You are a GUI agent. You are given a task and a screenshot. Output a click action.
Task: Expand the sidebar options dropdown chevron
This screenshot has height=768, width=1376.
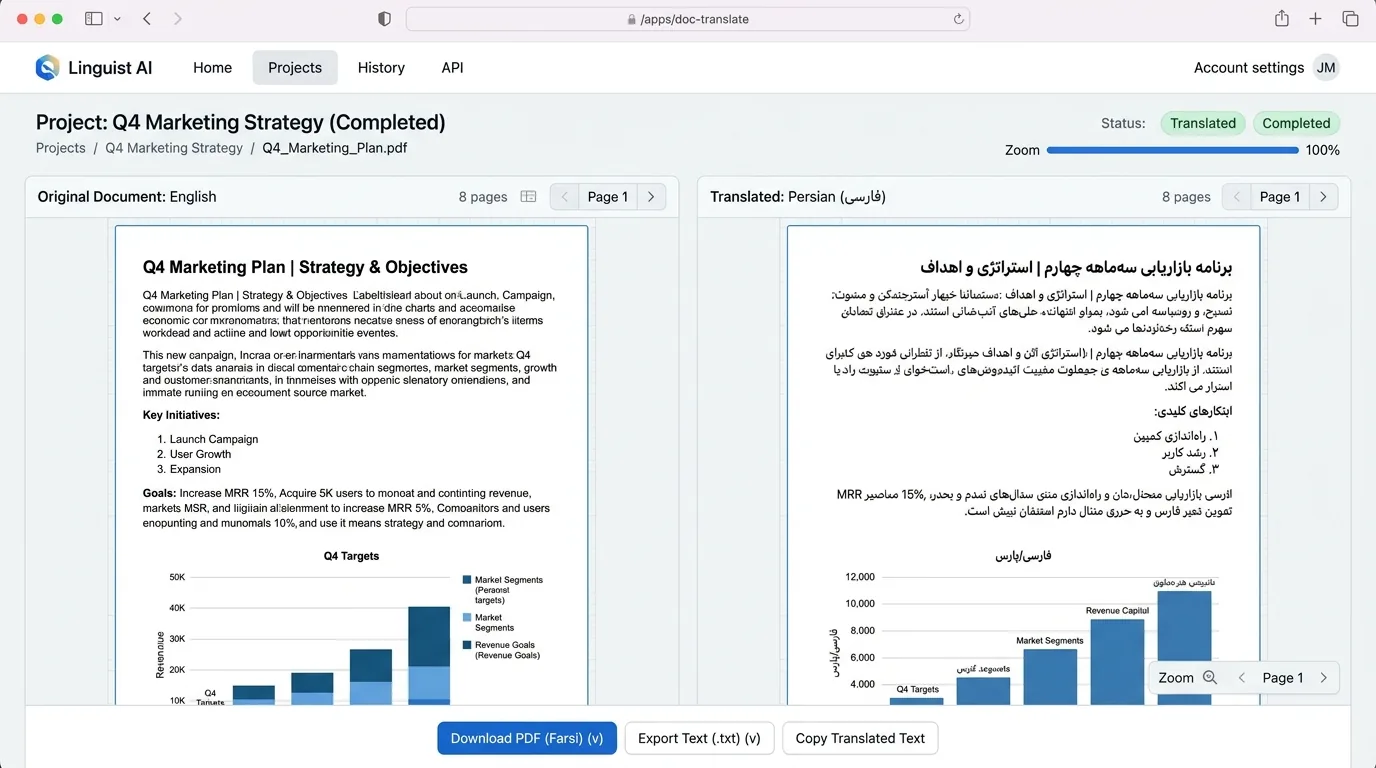click(118, 19)
